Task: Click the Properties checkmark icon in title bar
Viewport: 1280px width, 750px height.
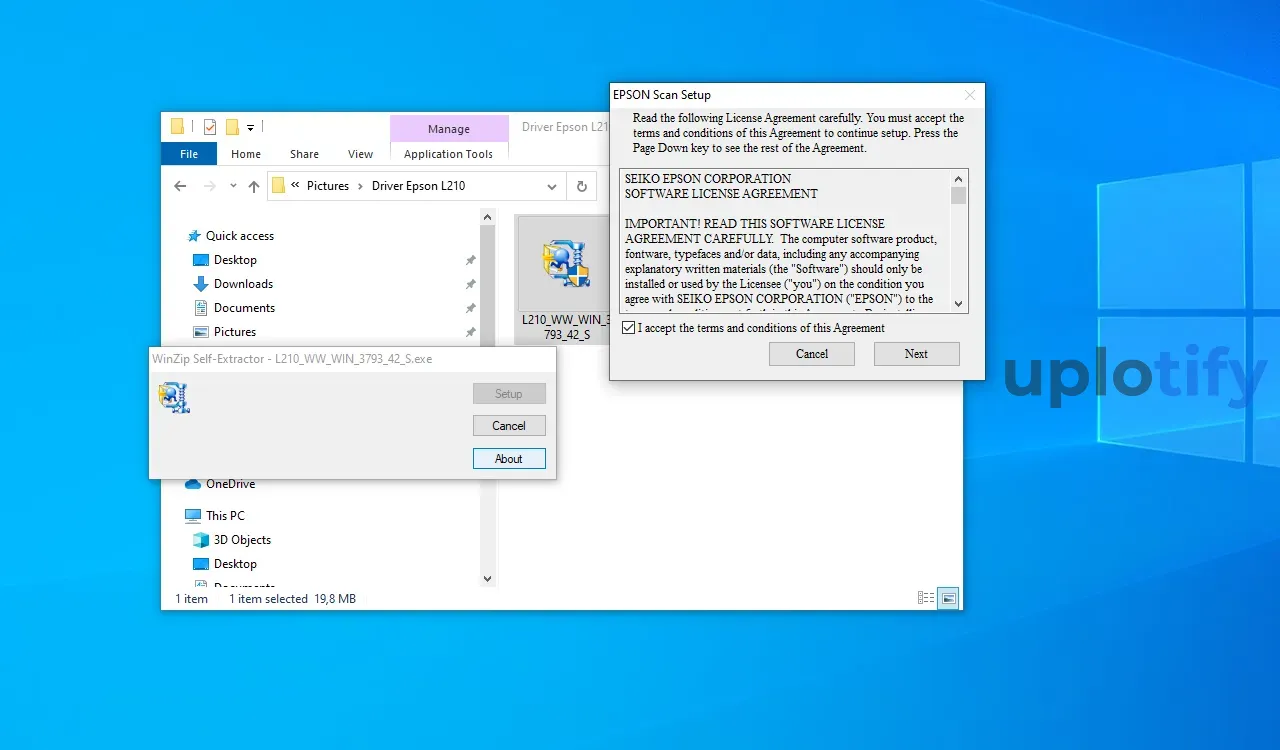Action: coord(210,127)
